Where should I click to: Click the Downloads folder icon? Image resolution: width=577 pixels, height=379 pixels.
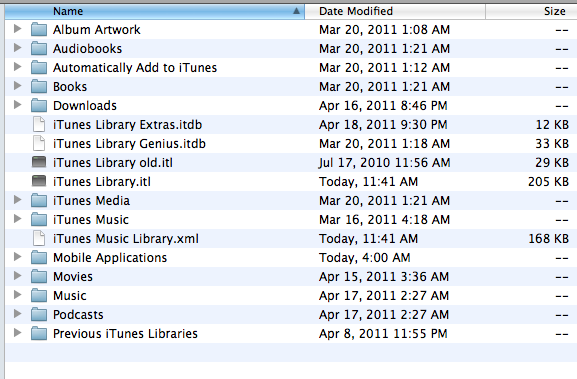pos(39,106)
